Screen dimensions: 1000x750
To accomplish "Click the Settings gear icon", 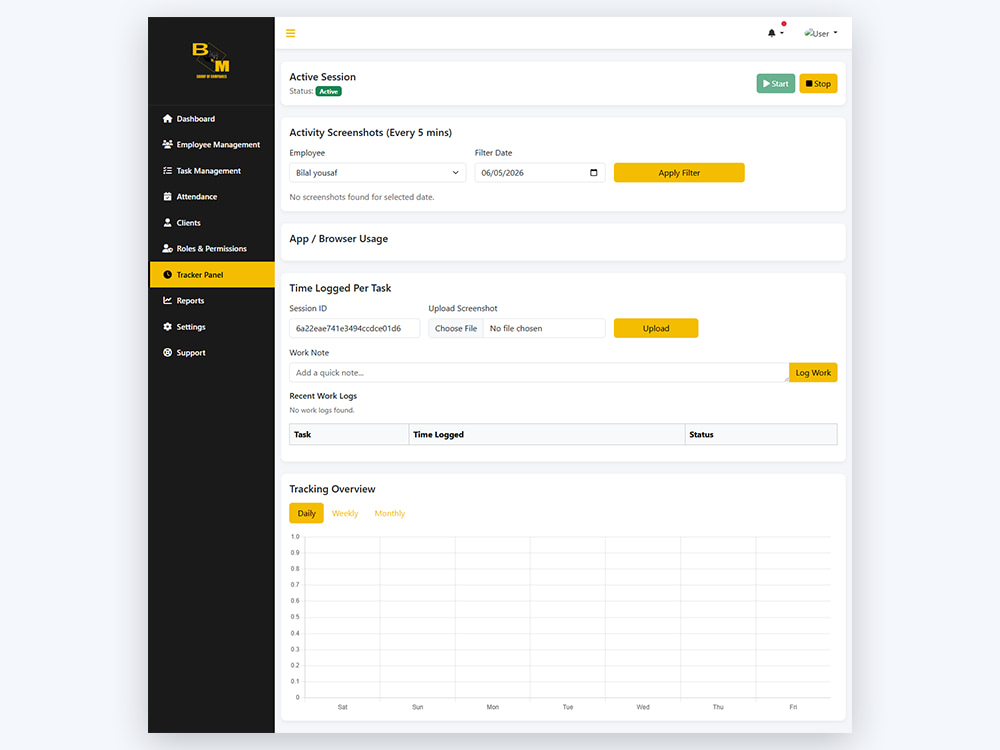I will coord(168,327).
